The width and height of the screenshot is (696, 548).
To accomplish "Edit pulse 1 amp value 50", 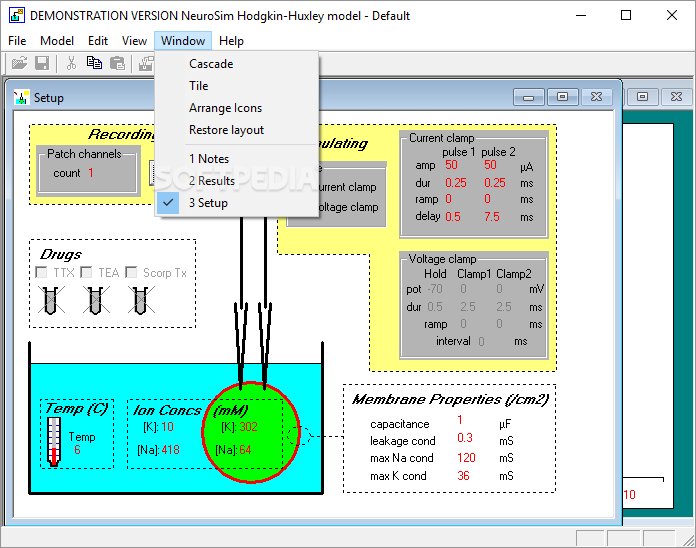I will (451, 165).
